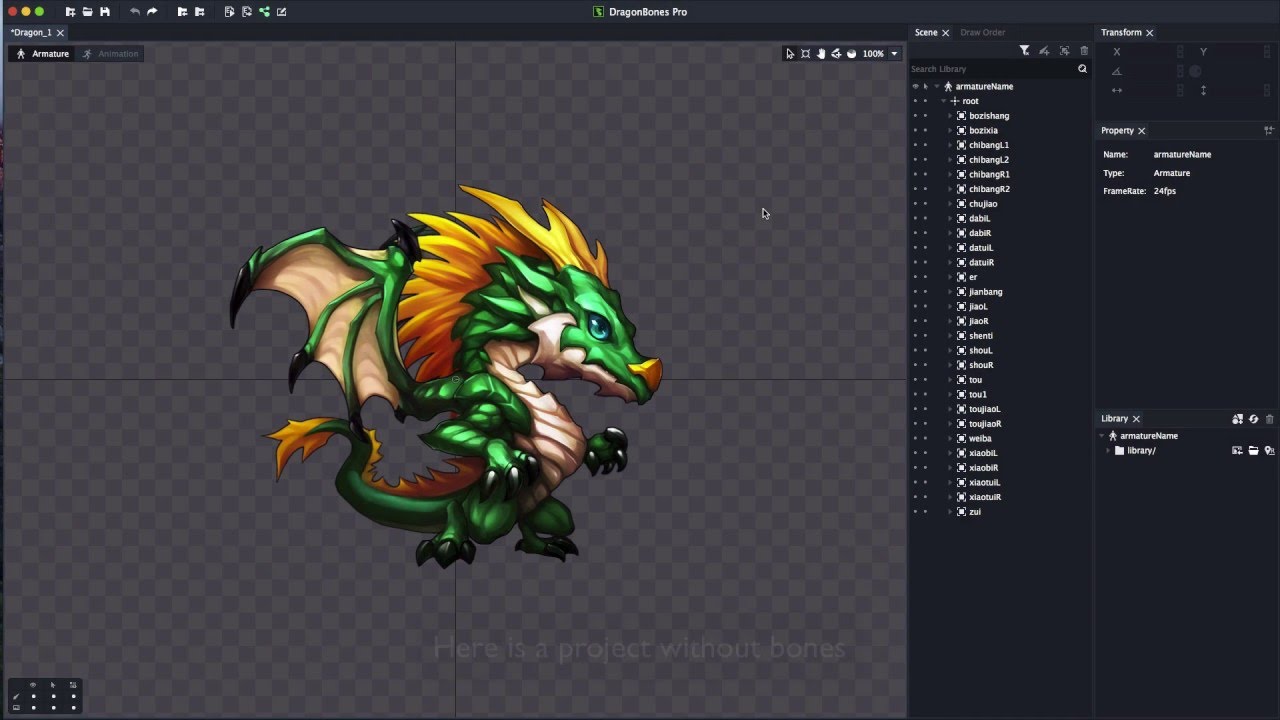Click the new symbol icon in Library panel
Image resolution: width=1280 pixels, height=720 pixels.
click(x=1237, y=419)
